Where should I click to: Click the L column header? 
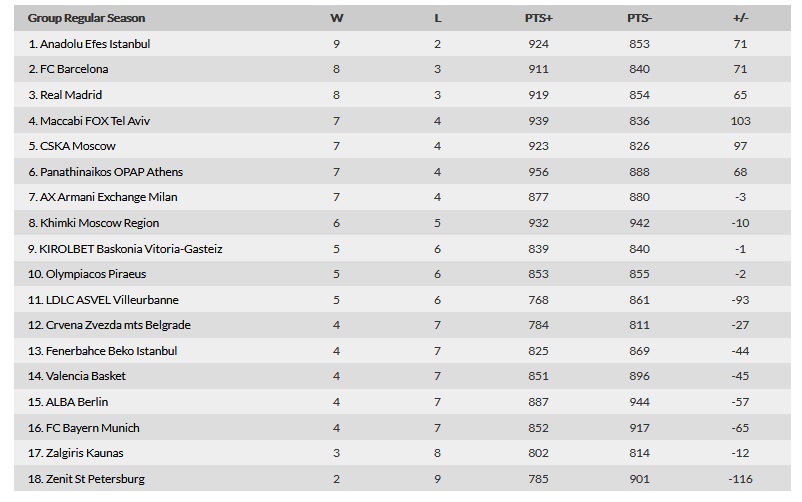[437, 18]
